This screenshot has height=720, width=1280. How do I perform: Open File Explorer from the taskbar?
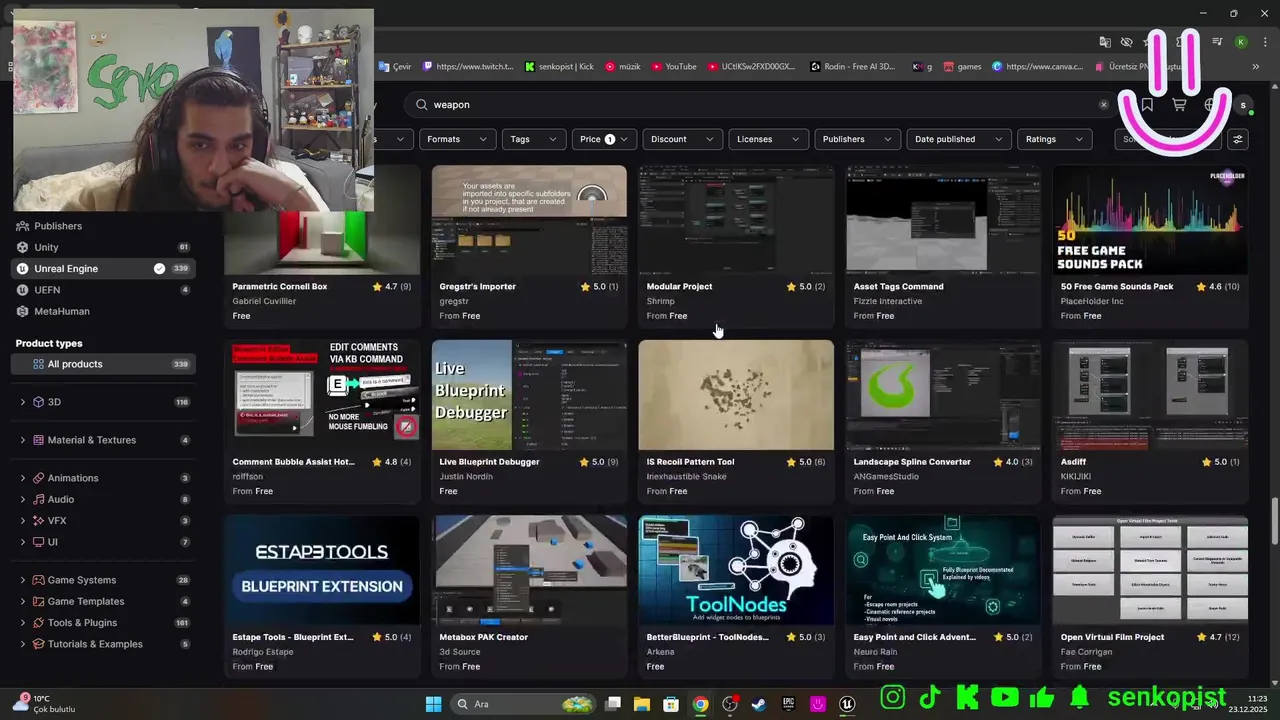pyautogui.click(x=642, y=704)
